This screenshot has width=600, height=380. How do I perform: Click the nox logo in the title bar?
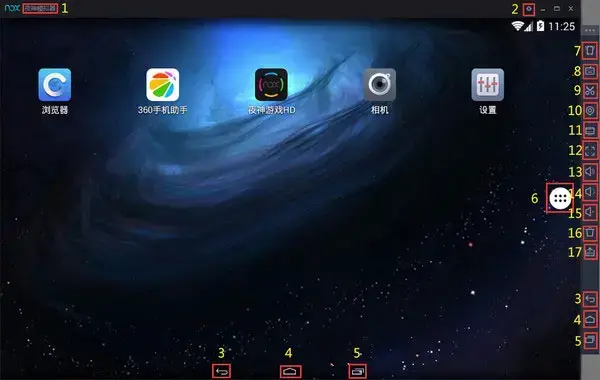(12, 8)
